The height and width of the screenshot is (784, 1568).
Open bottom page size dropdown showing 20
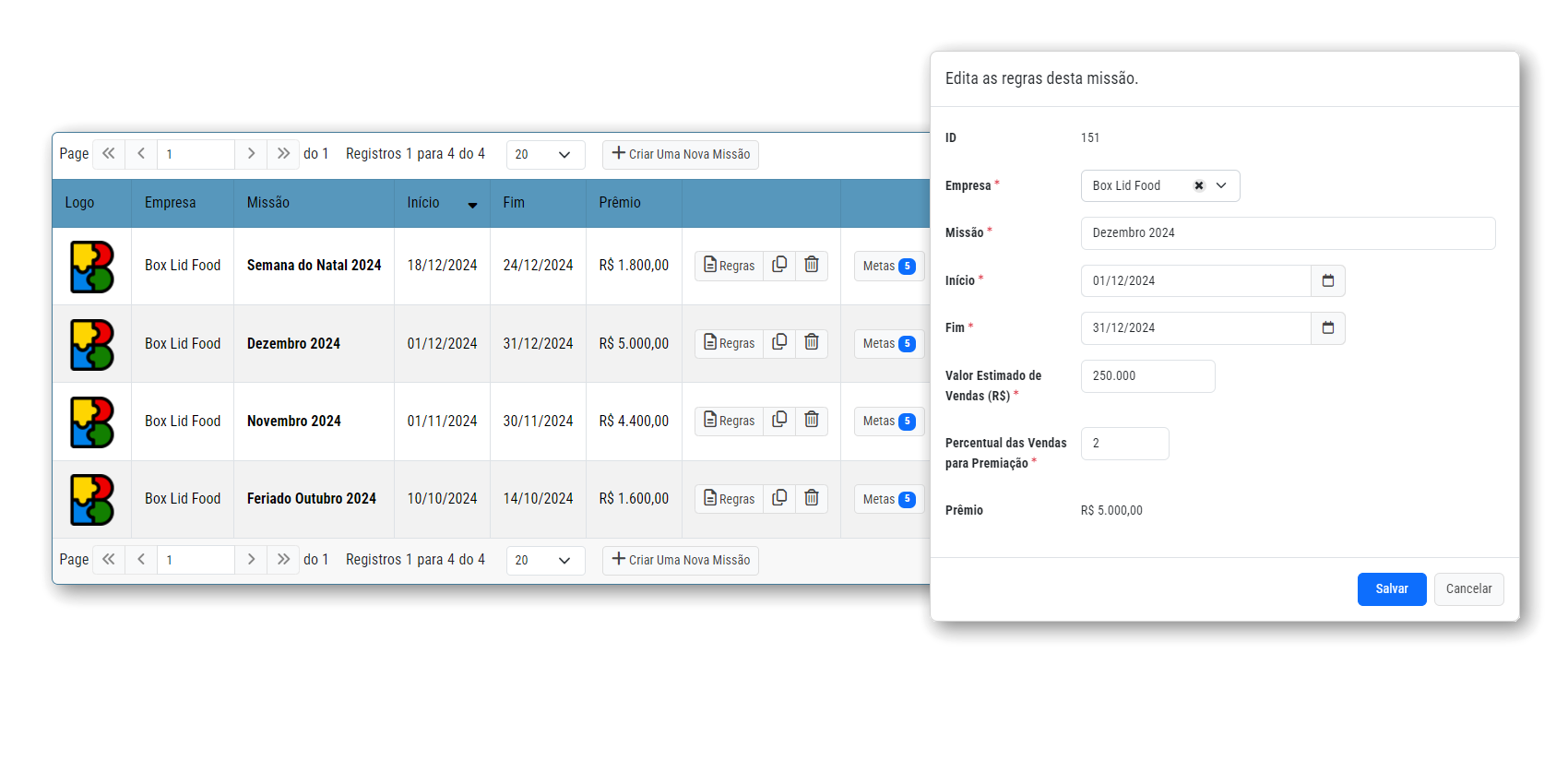pos(545,560)
